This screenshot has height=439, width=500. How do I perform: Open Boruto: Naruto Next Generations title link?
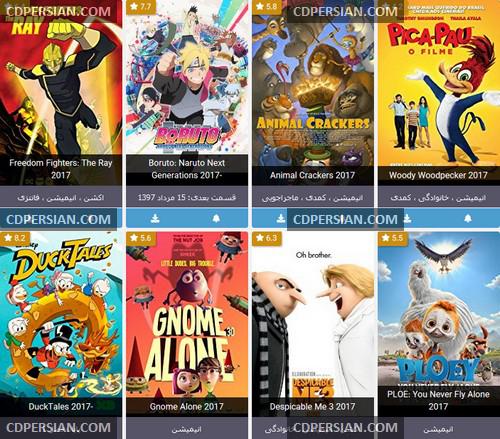click(187, 169)
